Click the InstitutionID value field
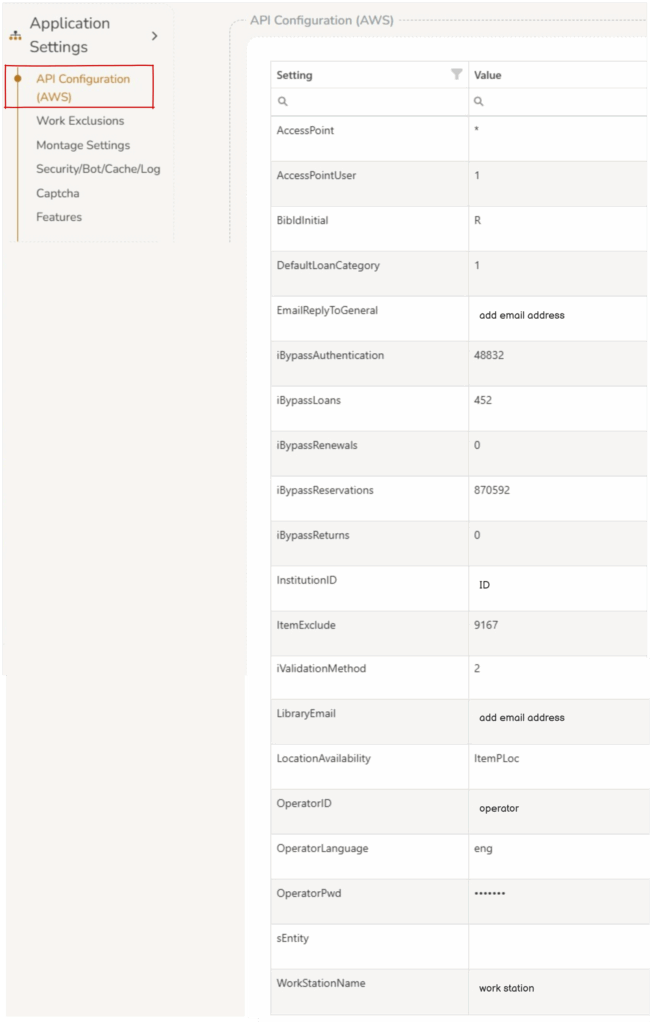Screen dimensions: 652x1024 tap(555, 586)
